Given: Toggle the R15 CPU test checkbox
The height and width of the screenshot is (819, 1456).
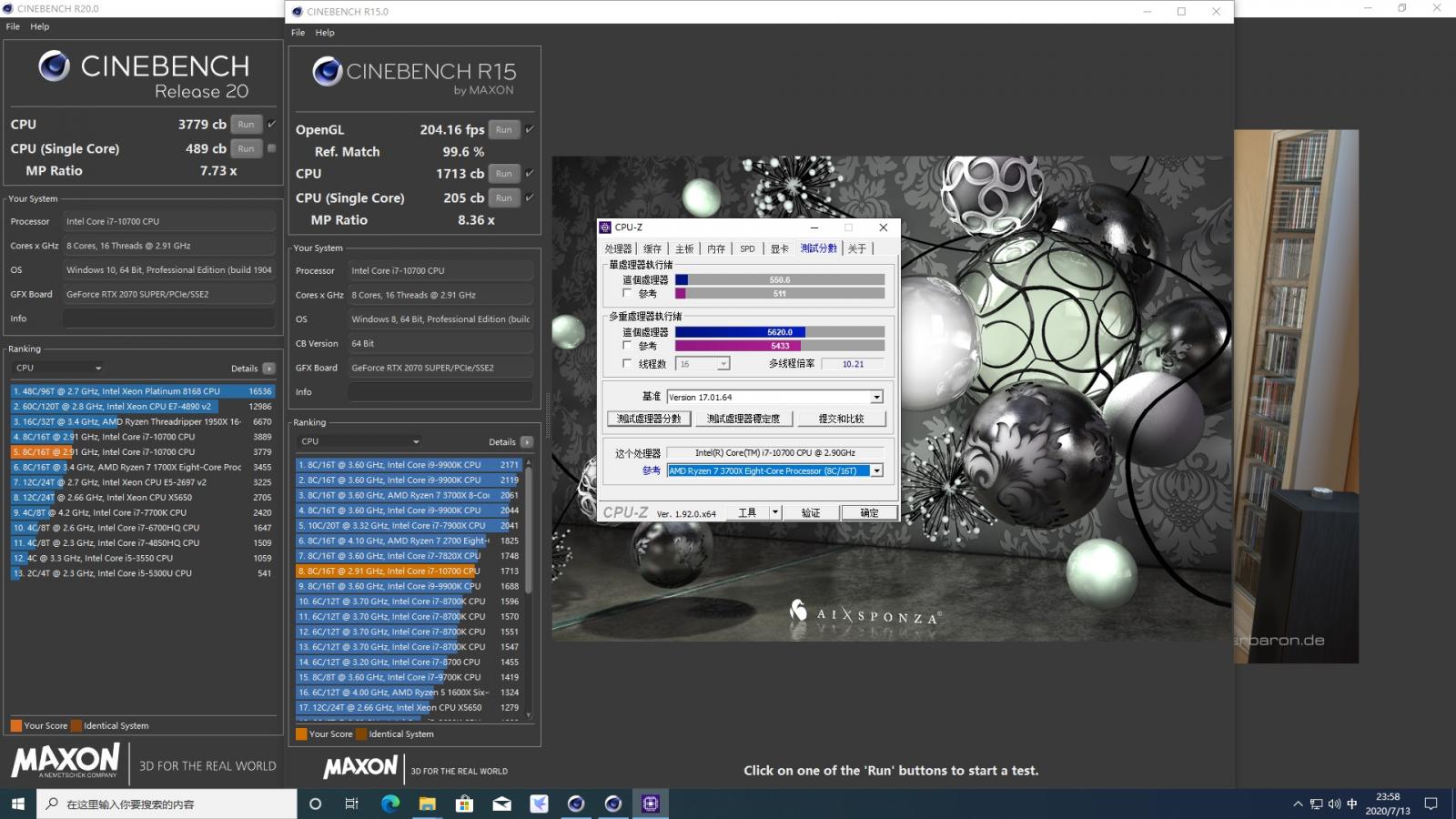Looking at the screenshot, I should (530, 173).
